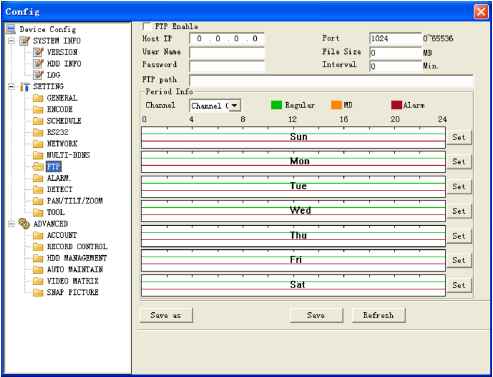Click the SETTING tools icon

pos(25,86)
